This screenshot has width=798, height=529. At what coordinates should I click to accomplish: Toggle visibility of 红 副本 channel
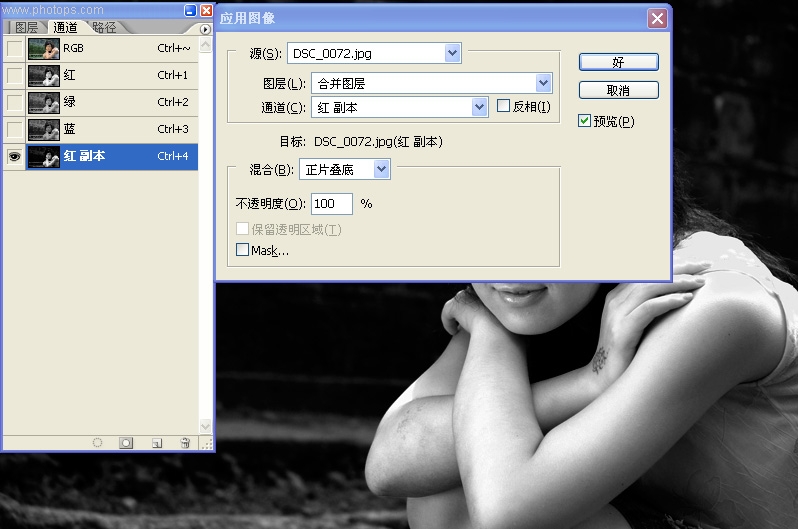[15, 156]
